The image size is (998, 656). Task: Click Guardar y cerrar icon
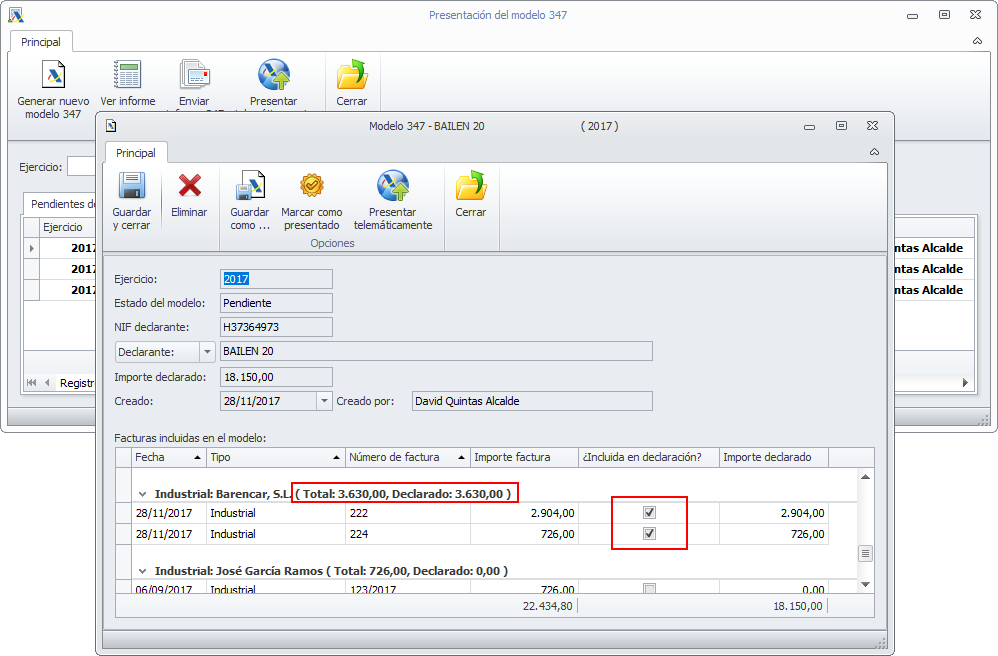click(x=132, y=187)
